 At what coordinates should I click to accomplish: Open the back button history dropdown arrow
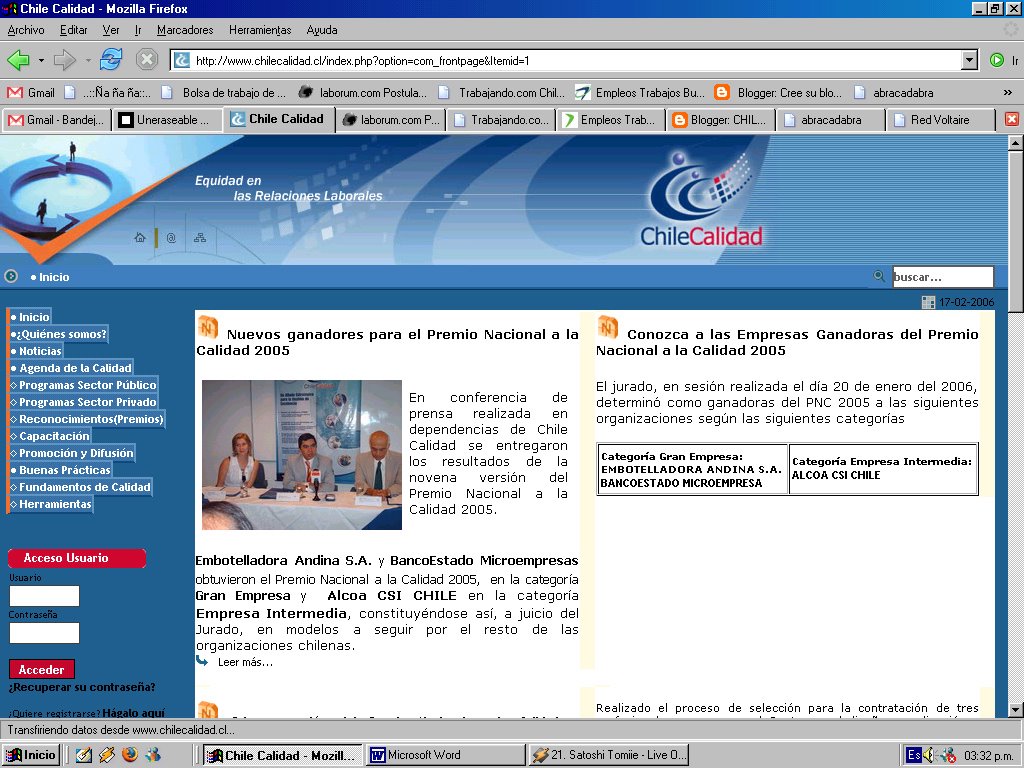pos(41,61)
